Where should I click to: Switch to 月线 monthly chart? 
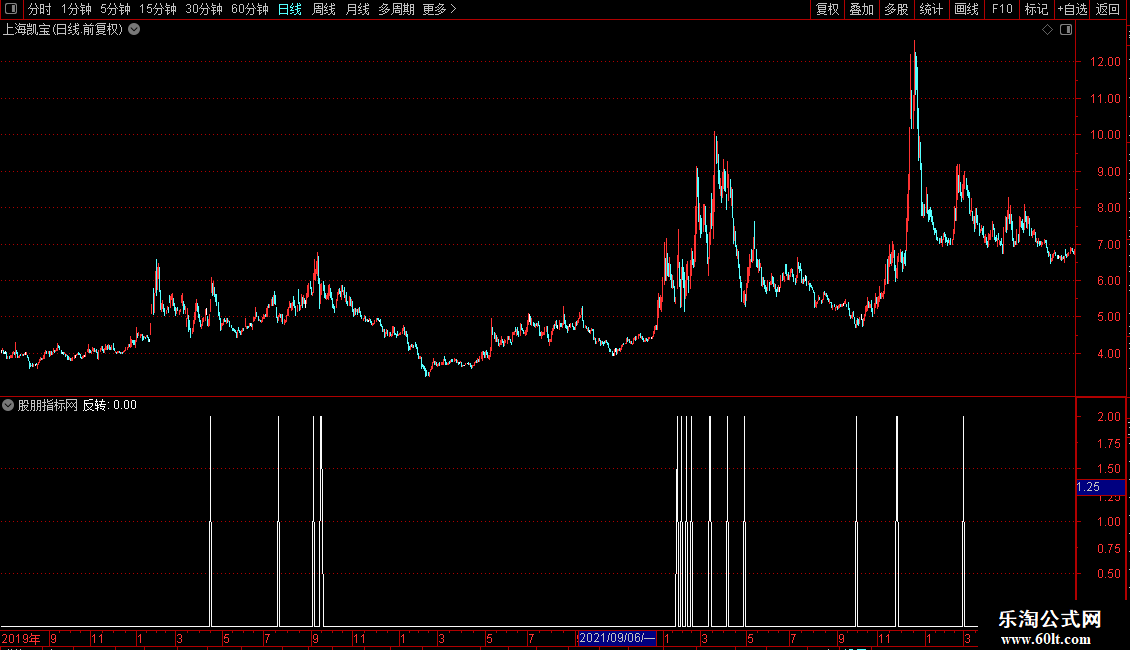357,9
